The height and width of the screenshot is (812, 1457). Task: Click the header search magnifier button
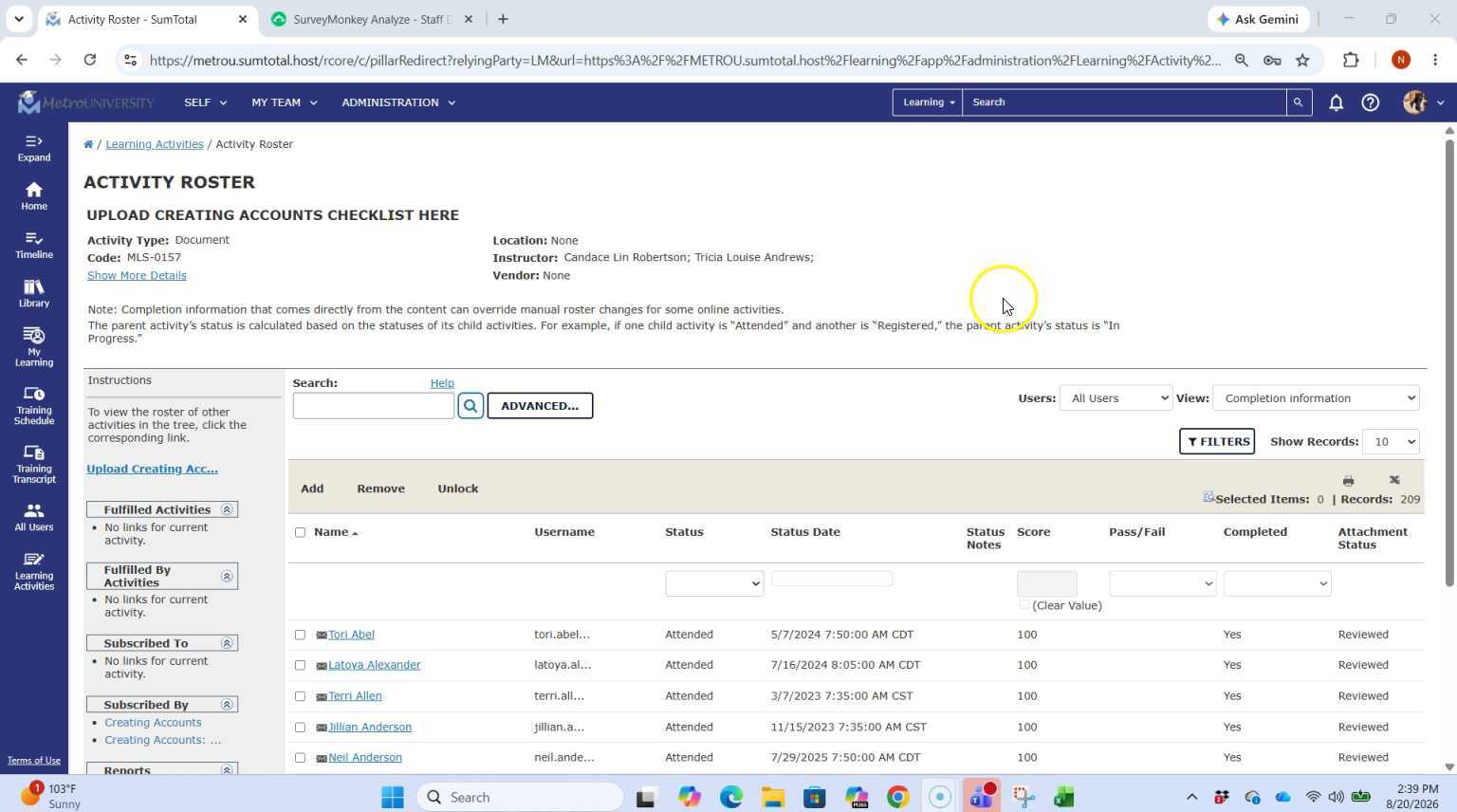coord(1298,102)
